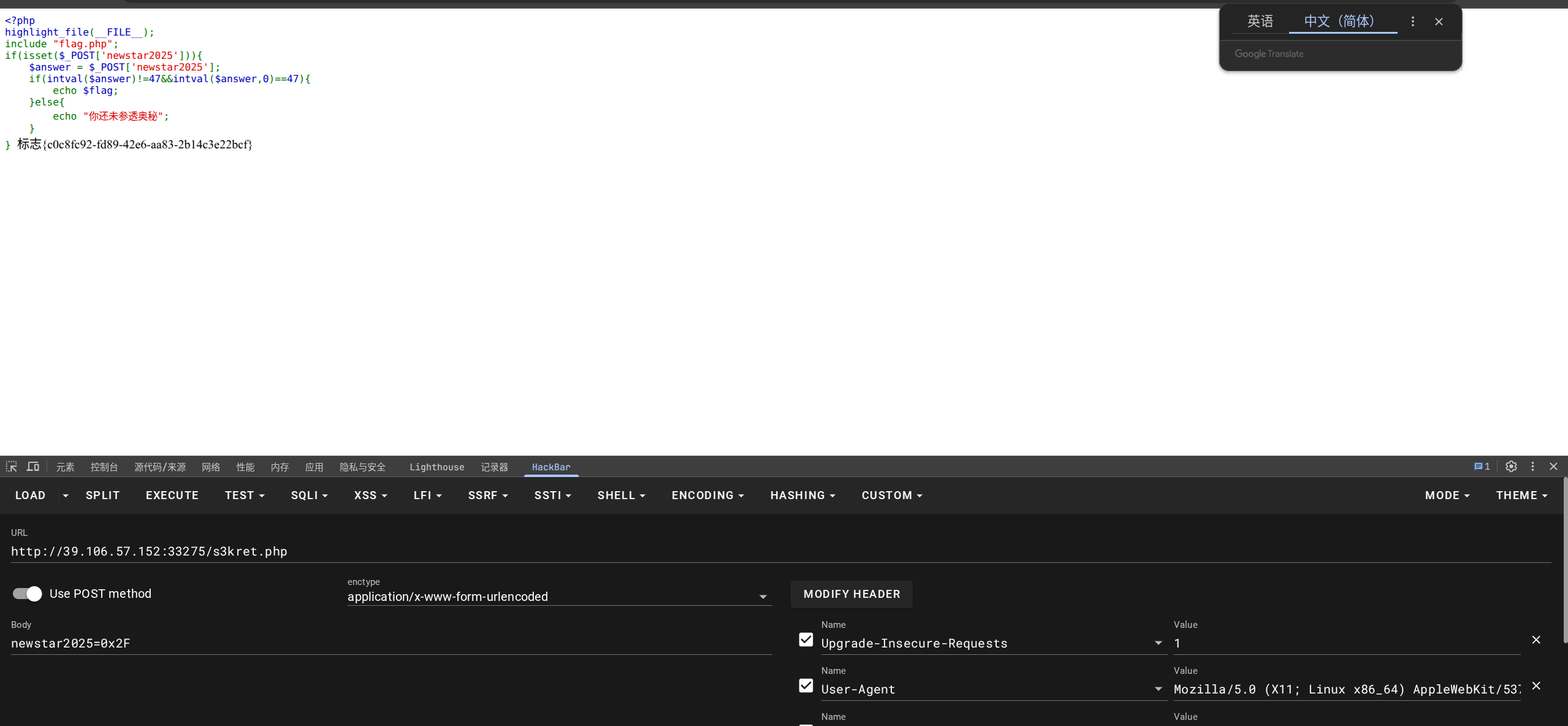Open Google Translate options three-dot menu
This screenshot has height=726, width=1568.
coord(1413,21)
